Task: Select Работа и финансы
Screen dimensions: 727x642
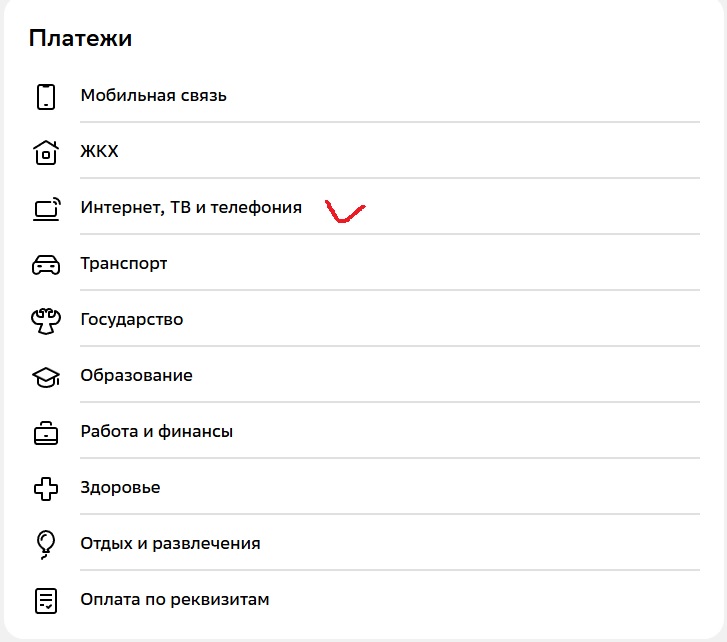Action: [157, 432]
